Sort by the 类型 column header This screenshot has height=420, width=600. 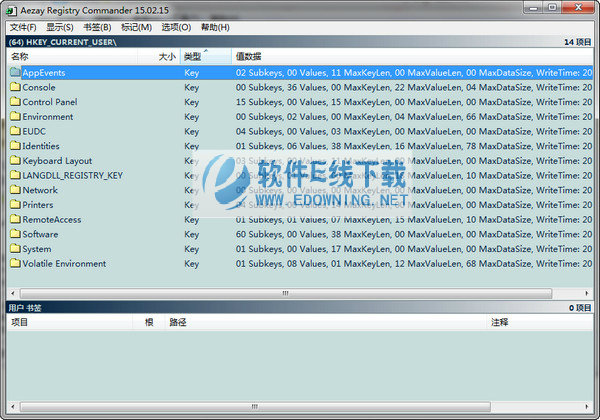(192, 57)
